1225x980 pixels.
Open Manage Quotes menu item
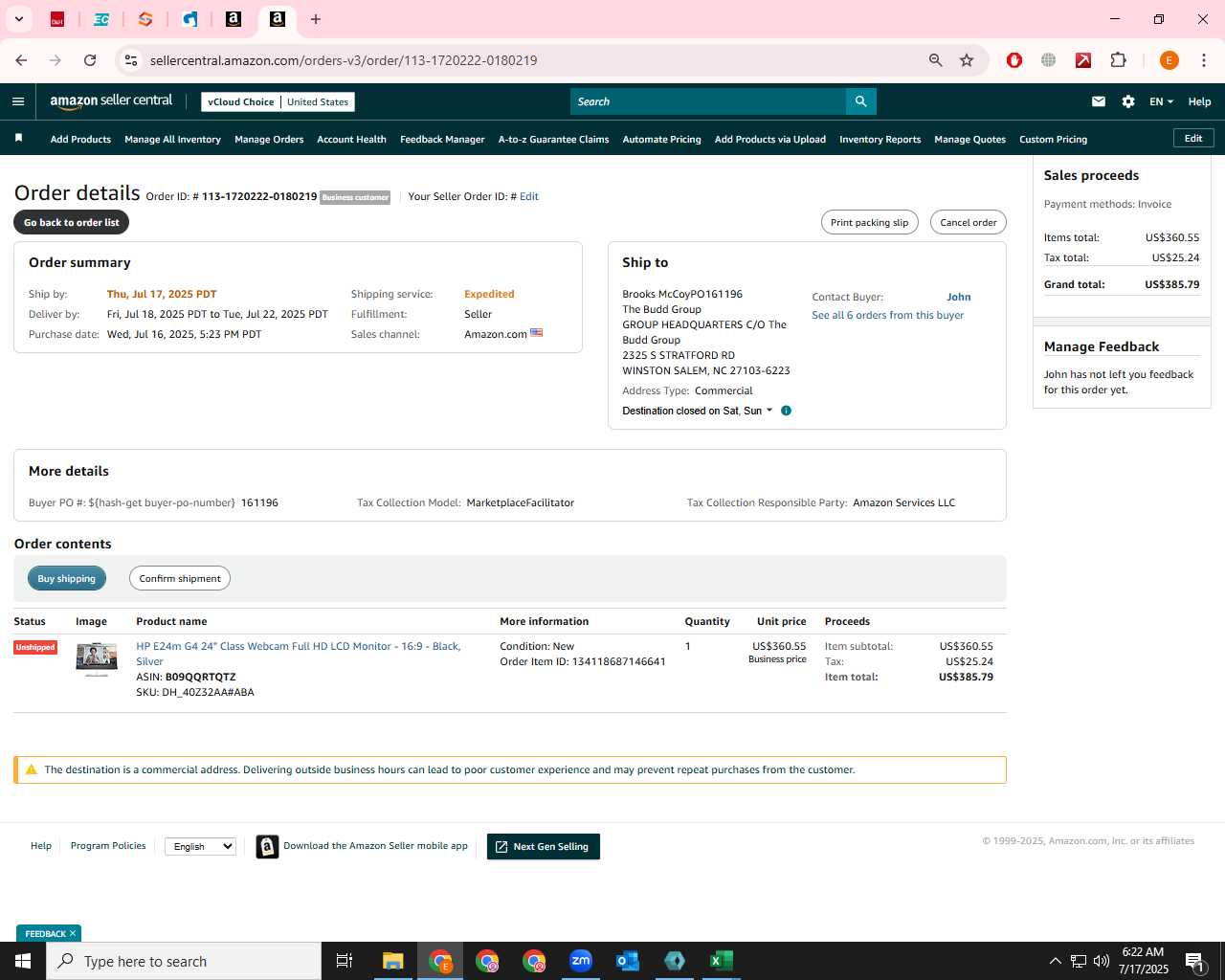pyautogui.click(x=969, y=139)
